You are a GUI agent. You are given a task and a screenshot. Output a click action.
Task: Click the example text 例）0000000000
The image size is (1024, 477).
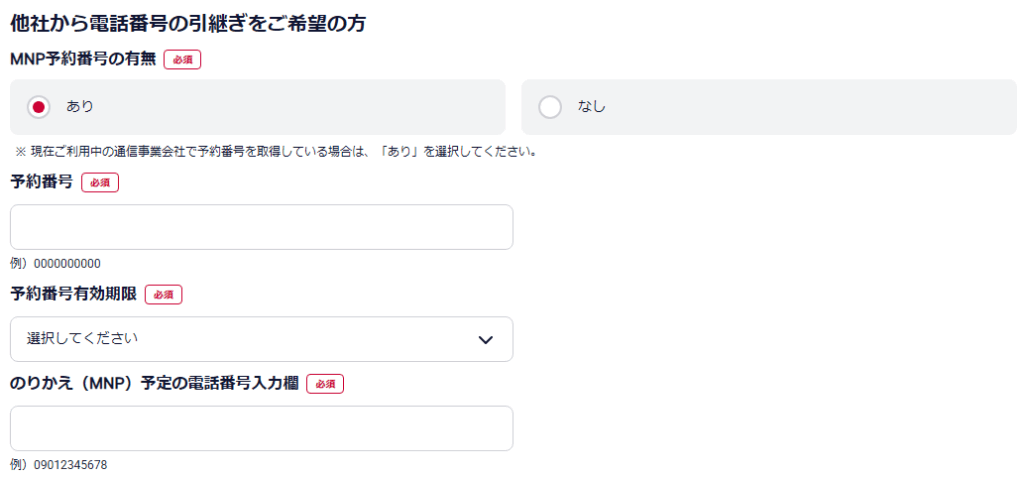click(x=55, y=264)
